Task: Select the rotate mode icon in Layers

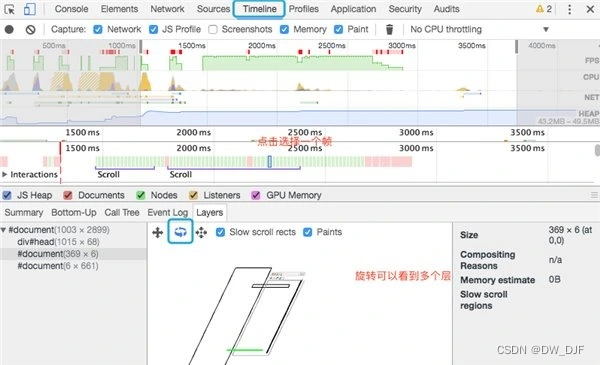Action: [180, 232]
